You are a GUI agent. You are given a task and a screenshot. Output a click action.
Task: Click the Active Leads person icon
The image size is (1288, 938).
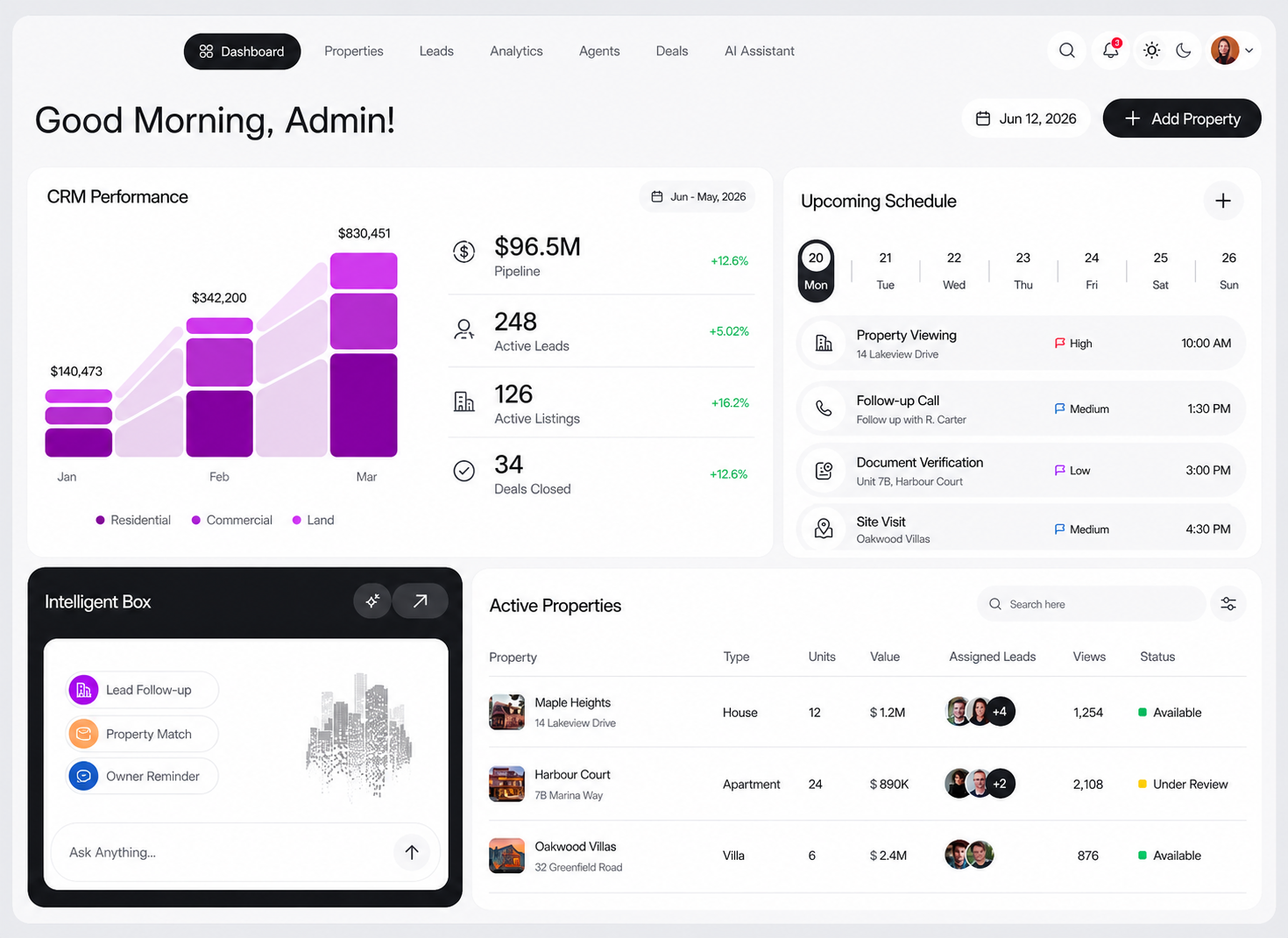464,330
